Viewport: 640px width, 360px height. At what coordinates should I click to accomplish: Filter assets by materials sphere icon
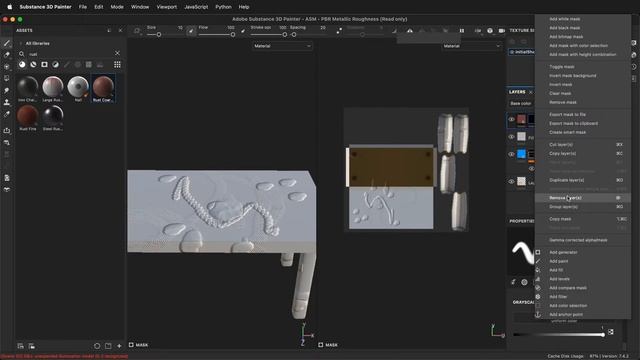click(x=22, y=64)
